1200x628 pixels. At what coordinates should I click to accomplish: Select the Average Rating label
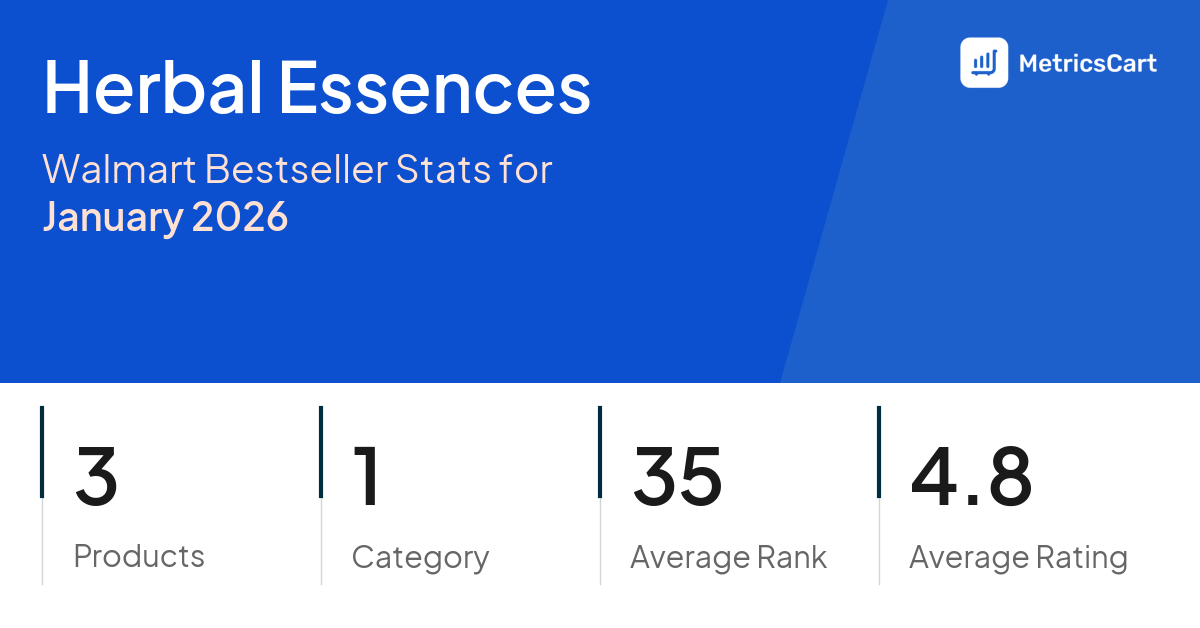1018,557
